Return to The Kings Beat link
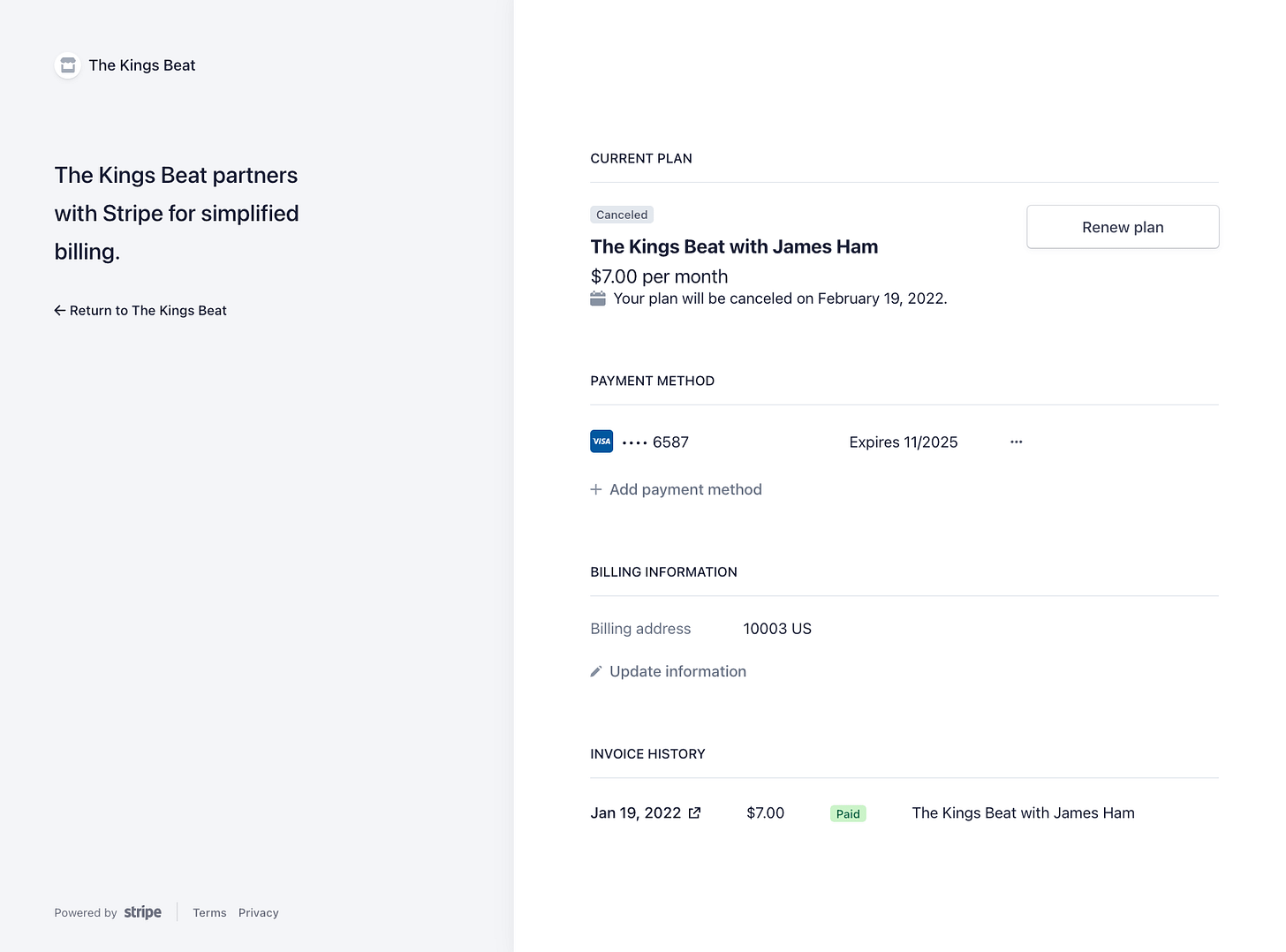This screenshot has height=952, width=1286. pyautogui.click(x=140, y=311)
